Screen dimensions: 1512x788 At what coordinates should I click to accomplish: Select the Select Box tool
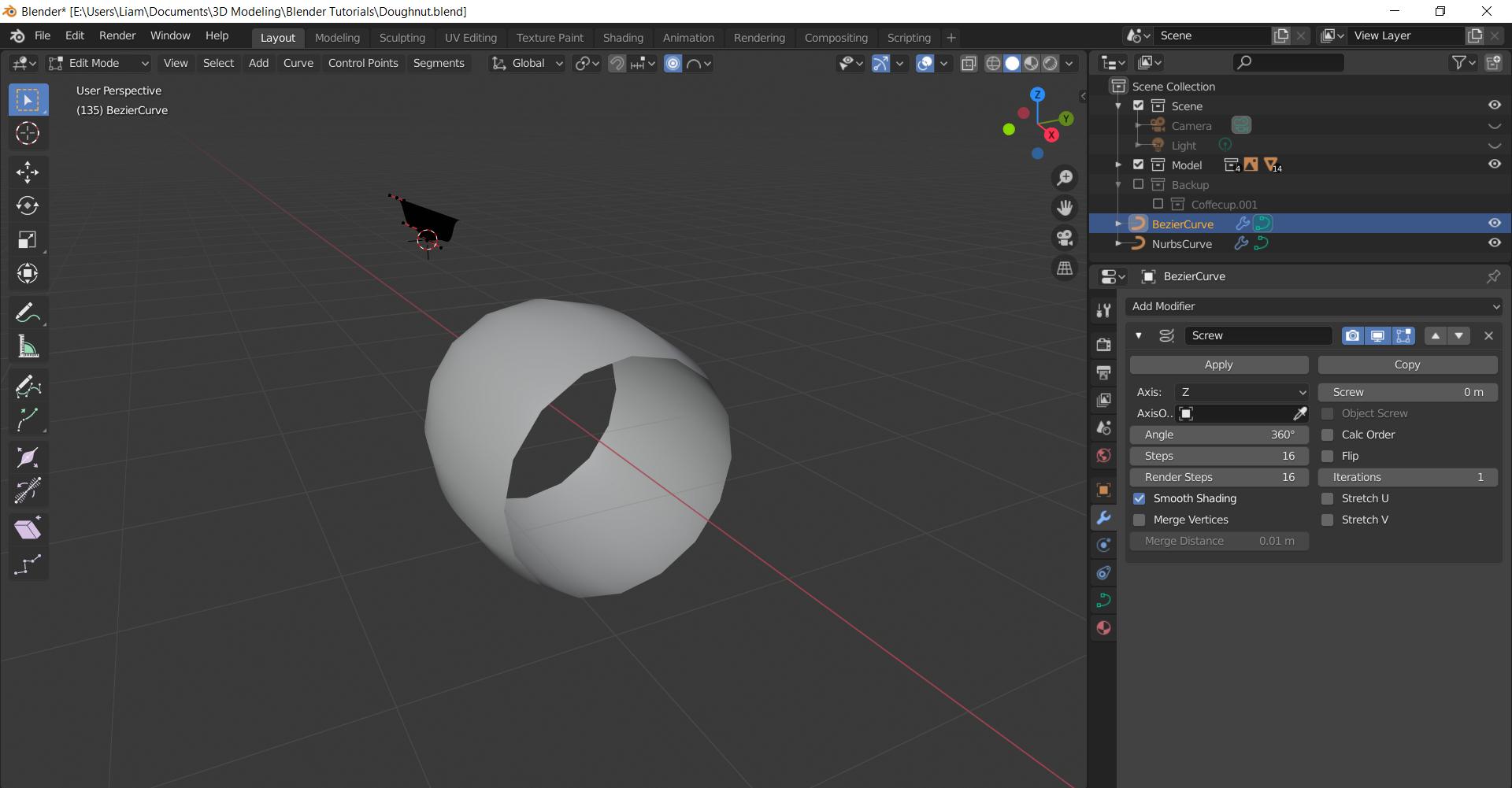point(28,100)
